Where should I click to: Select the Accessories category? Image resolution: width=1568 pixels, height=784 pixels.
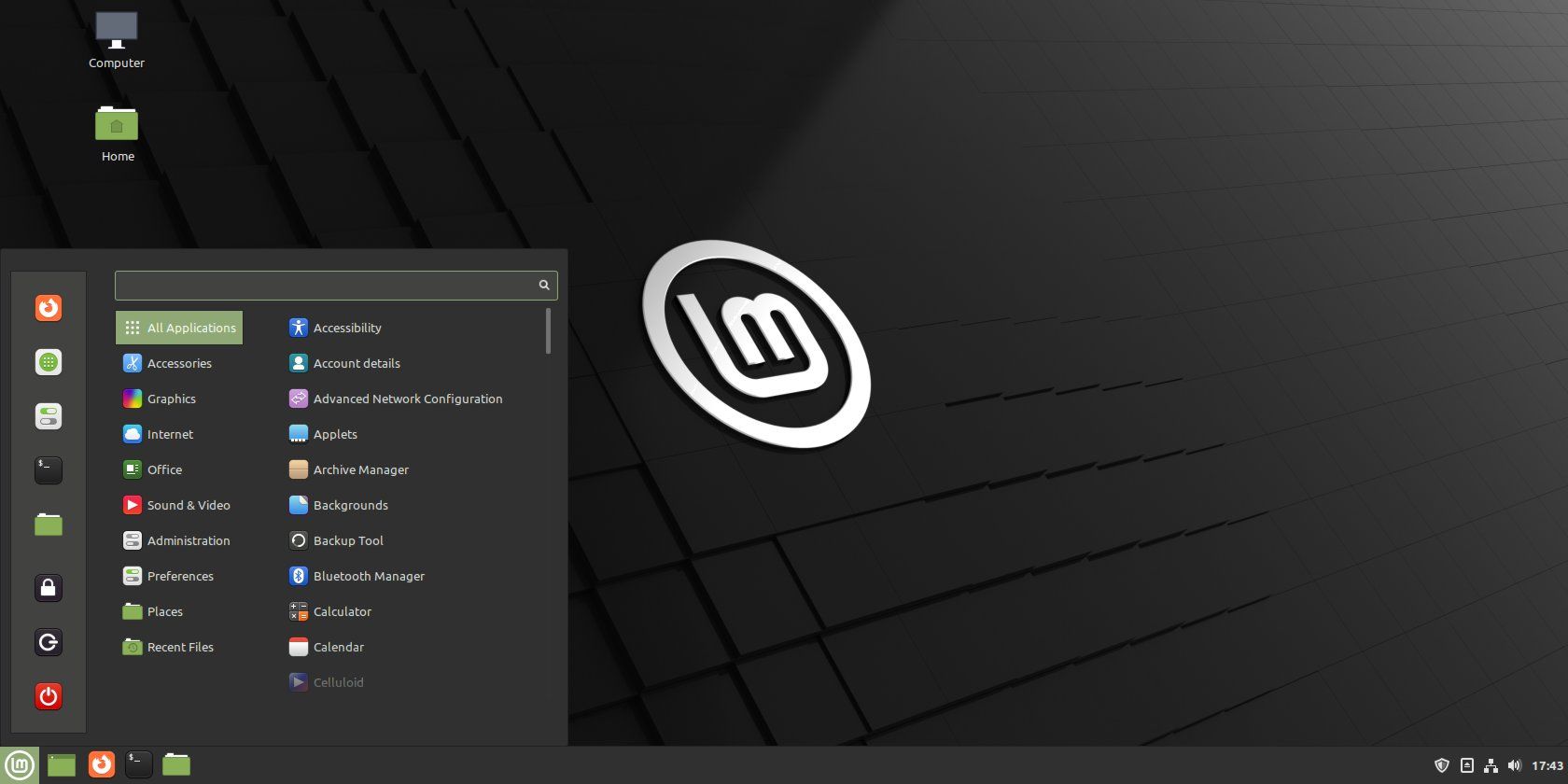point(179,363)
